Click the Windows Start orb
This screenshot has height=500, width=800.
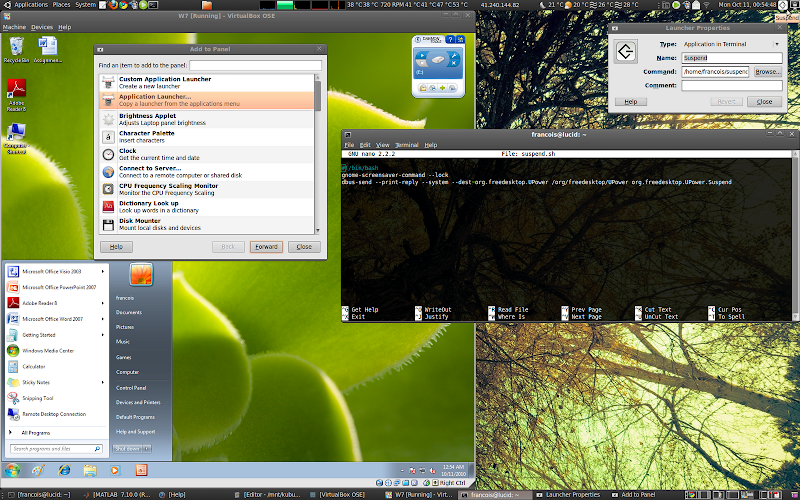(x=13, y=469)
